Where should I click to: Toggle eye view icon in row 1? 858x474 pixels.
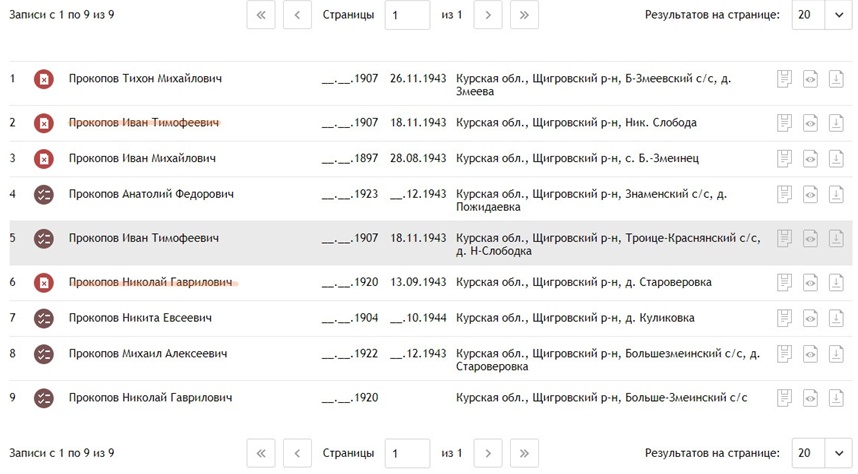click(810, 79)
